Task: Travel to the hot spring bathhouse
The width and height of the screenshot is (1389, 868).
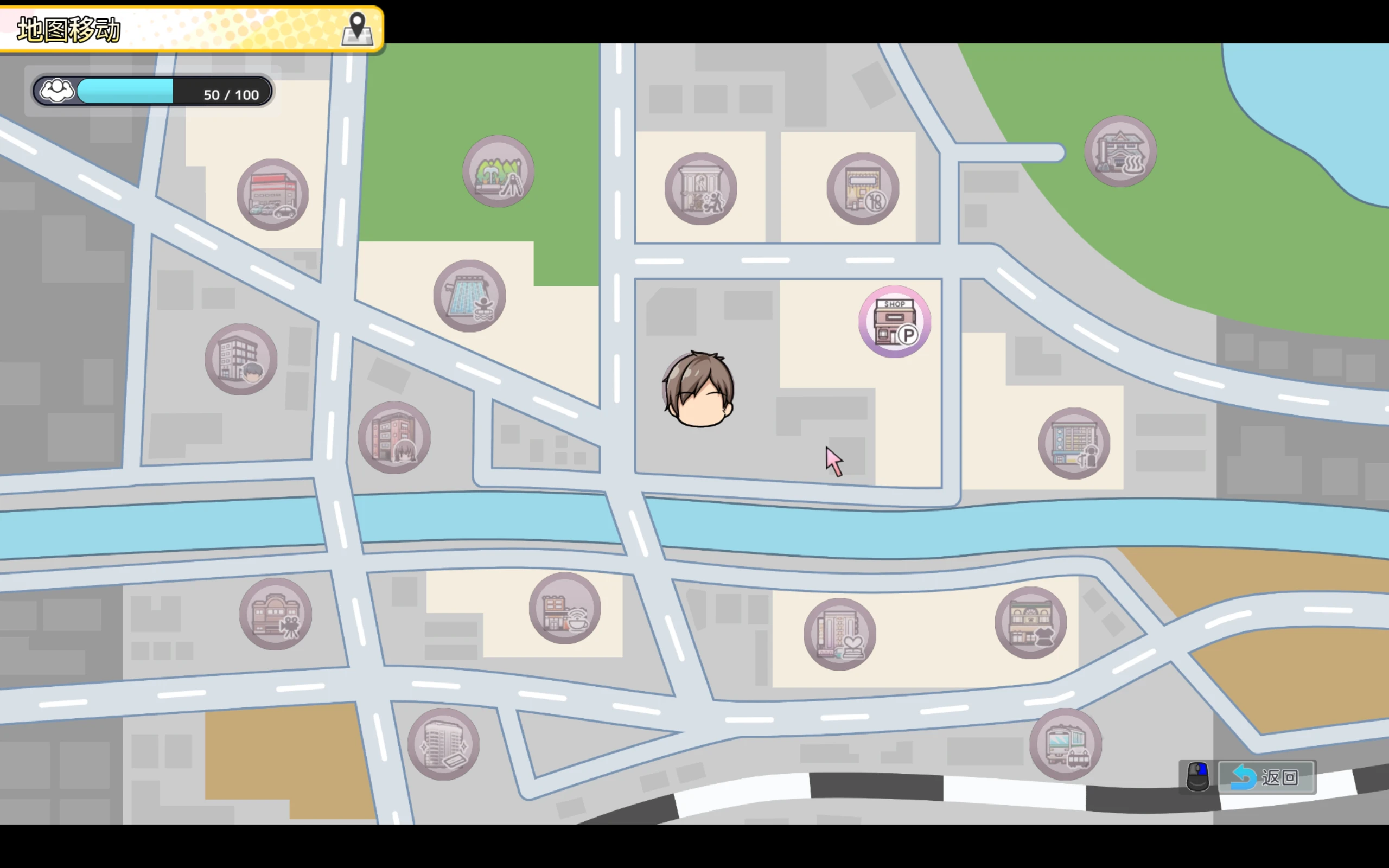Action: pyautogui.click(x=1120, y=151)
